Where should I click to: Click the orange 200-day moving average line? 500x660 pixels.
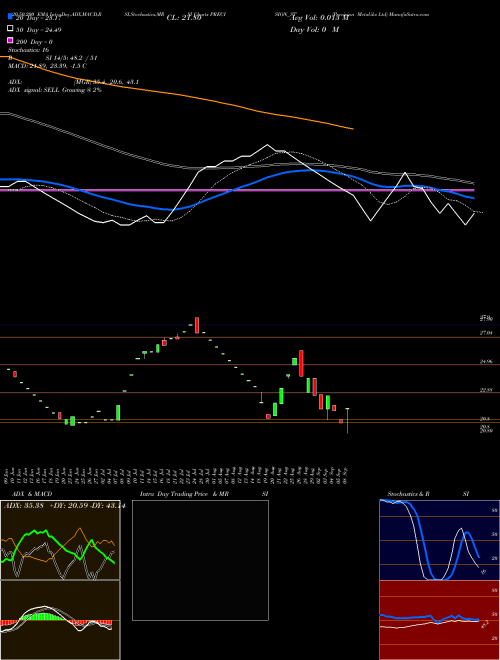tap(177, 94)
